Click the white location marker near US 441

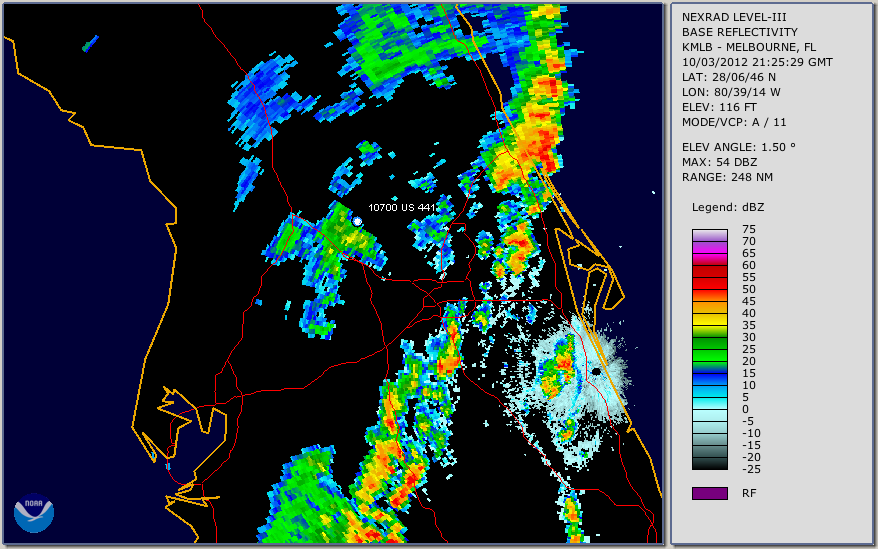click(357, 222)
